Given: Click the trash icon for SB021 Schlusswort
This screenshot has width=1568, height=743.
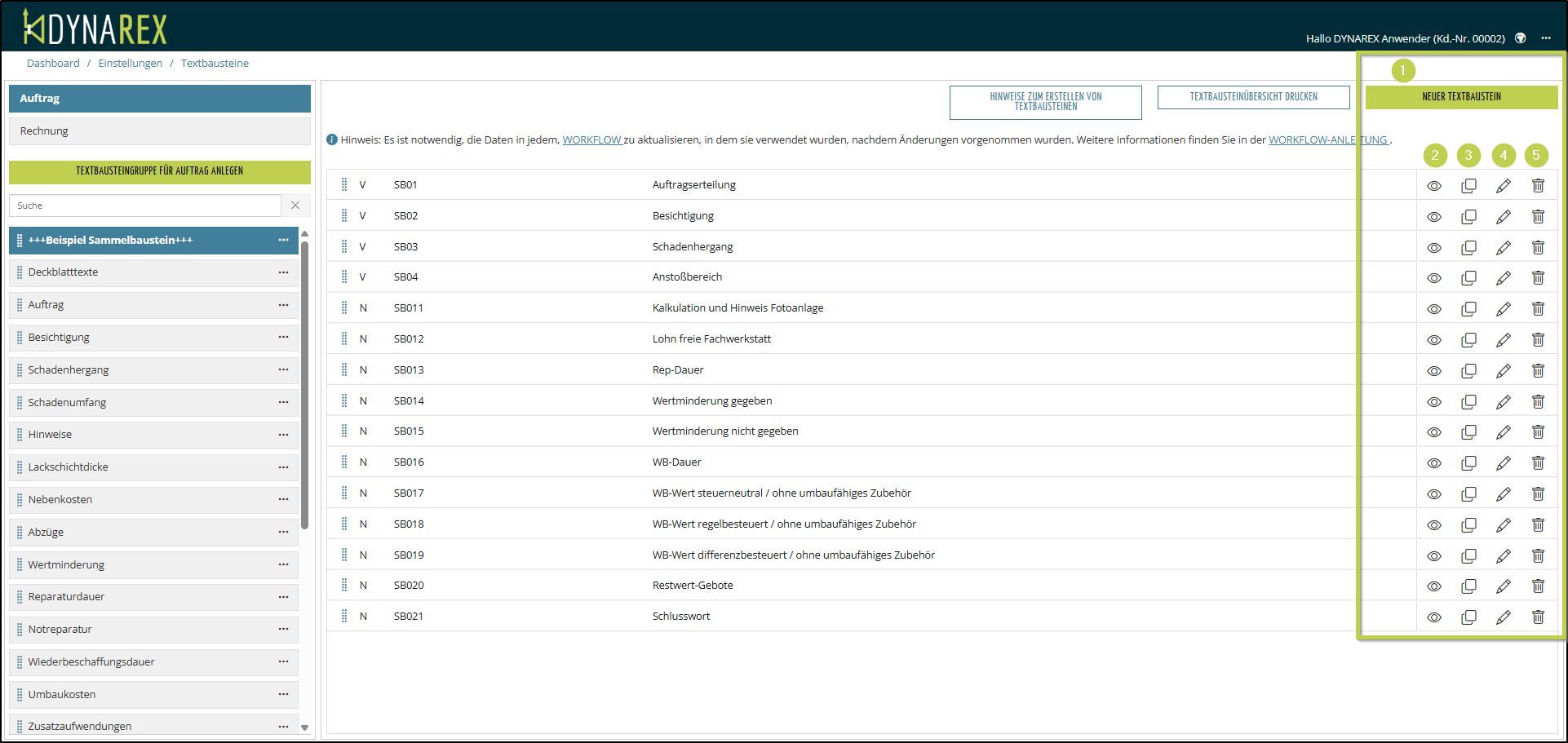Looking at the screenshot, I should tap(1537, 617).
